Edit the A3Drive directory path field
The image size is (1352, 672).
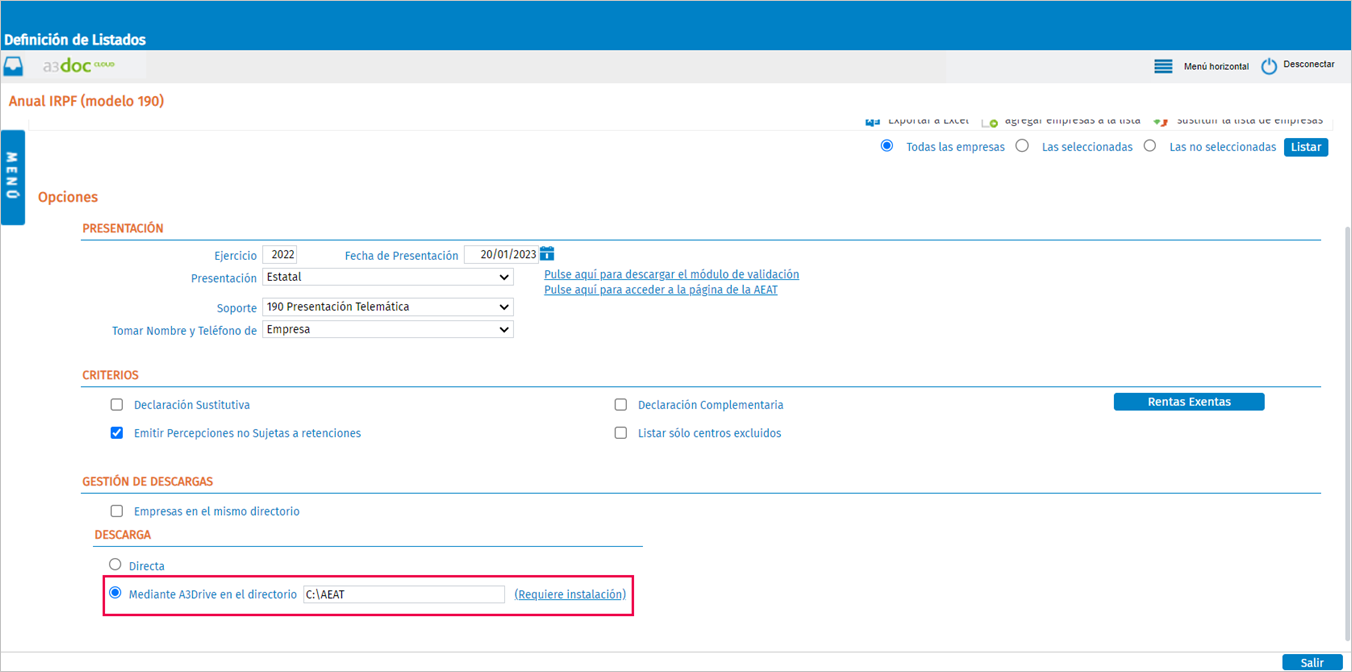pos(404,594)
